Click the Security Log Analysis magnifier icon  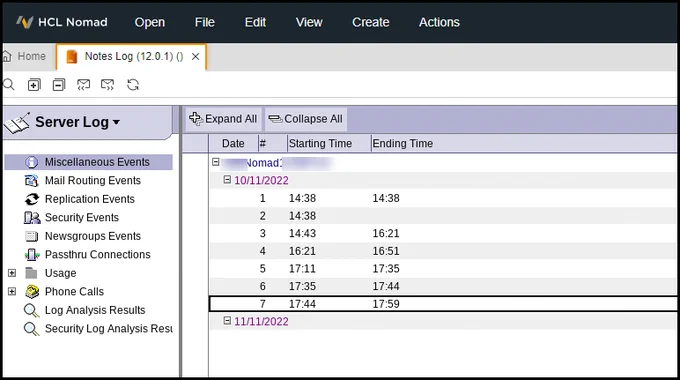pos(31,329)
